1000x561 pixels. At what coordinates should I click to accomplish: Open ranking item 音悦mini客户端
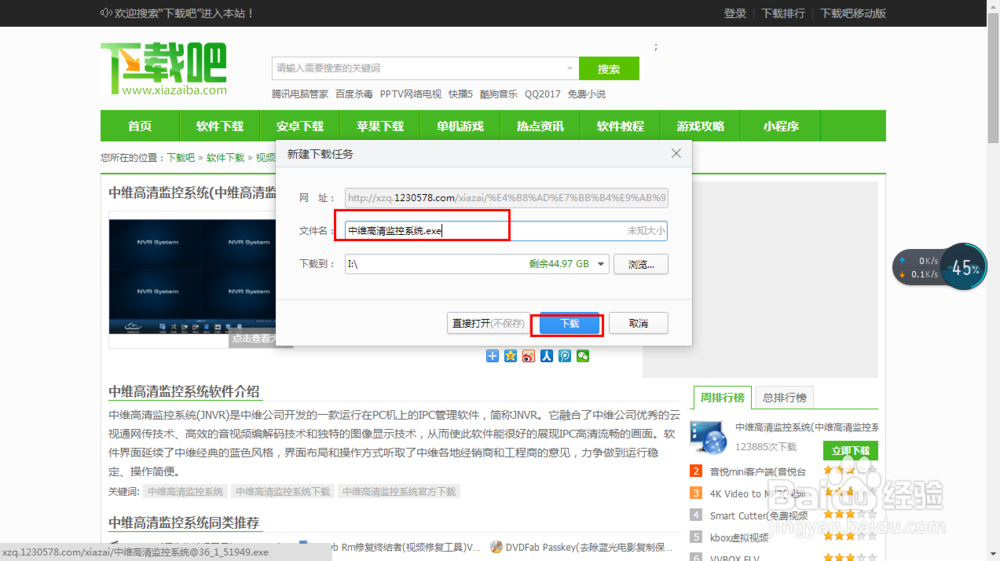click(758, 472)
